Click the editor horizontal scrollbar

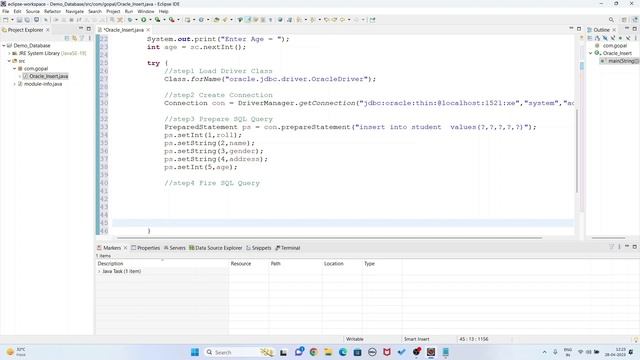(x=329, y=237)
